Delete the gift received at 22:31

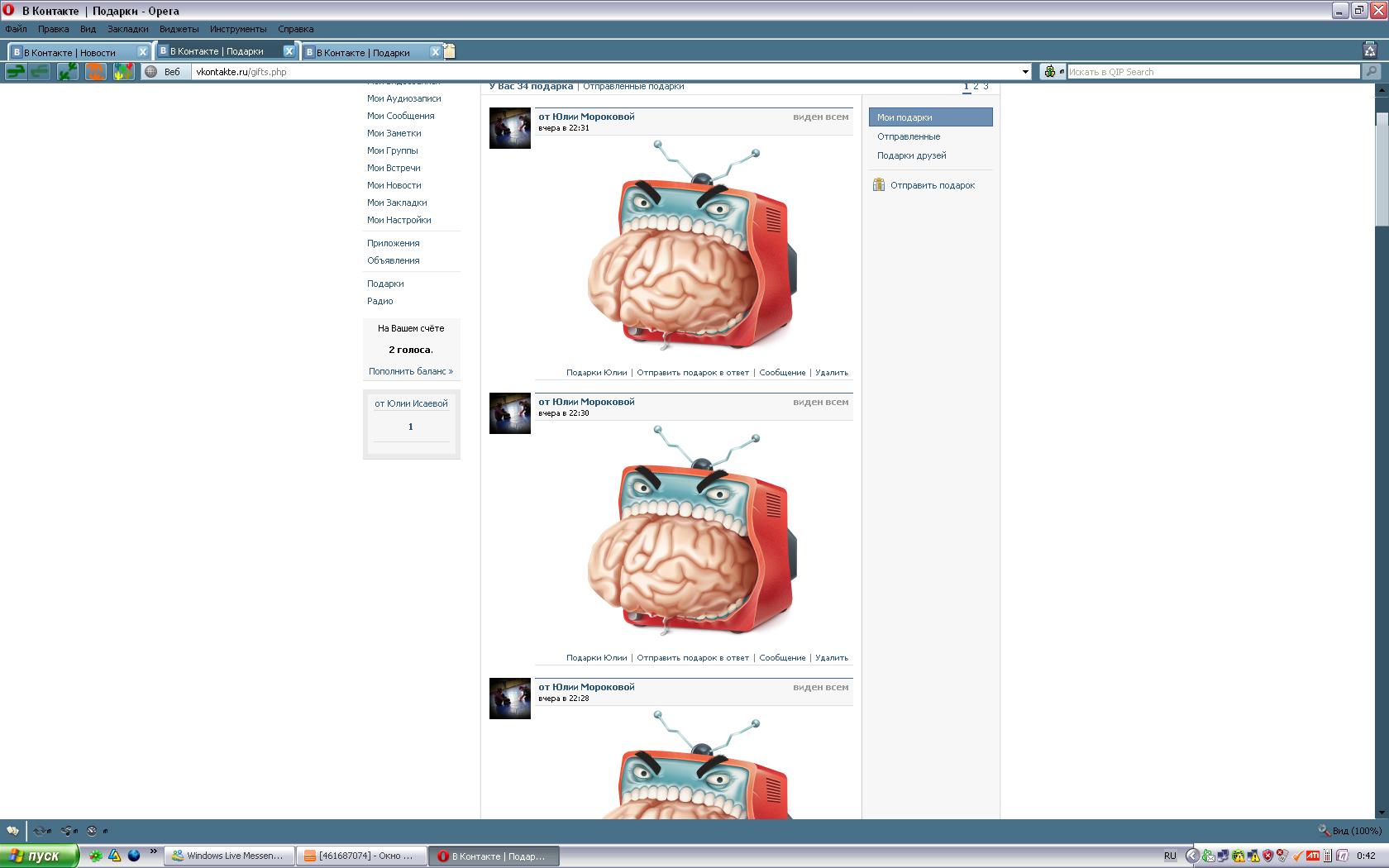[x=832, y=372]
